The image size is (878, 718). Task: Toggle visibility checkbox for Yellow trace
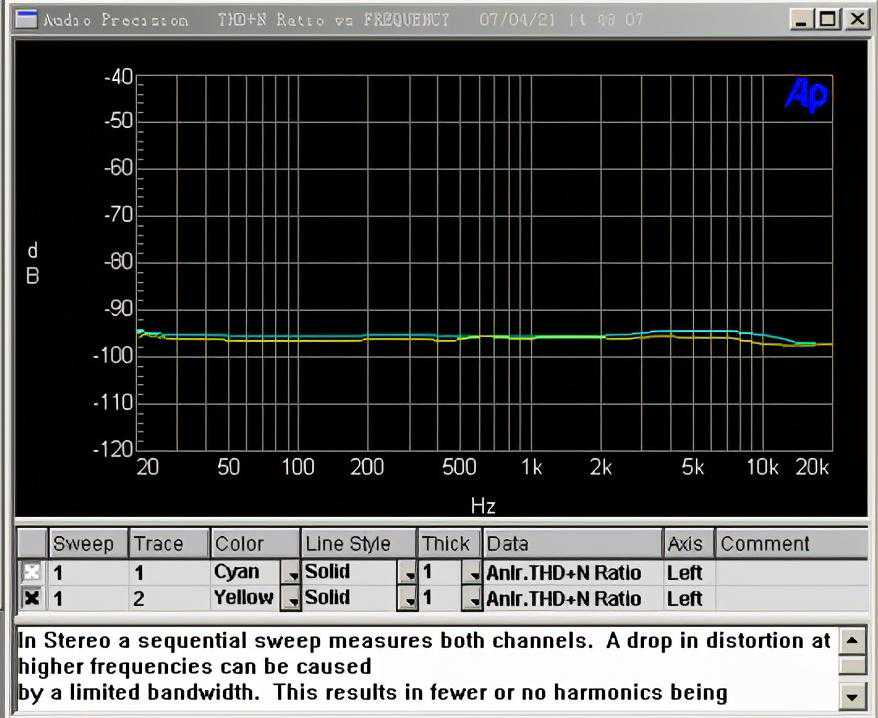coord(32,598)
